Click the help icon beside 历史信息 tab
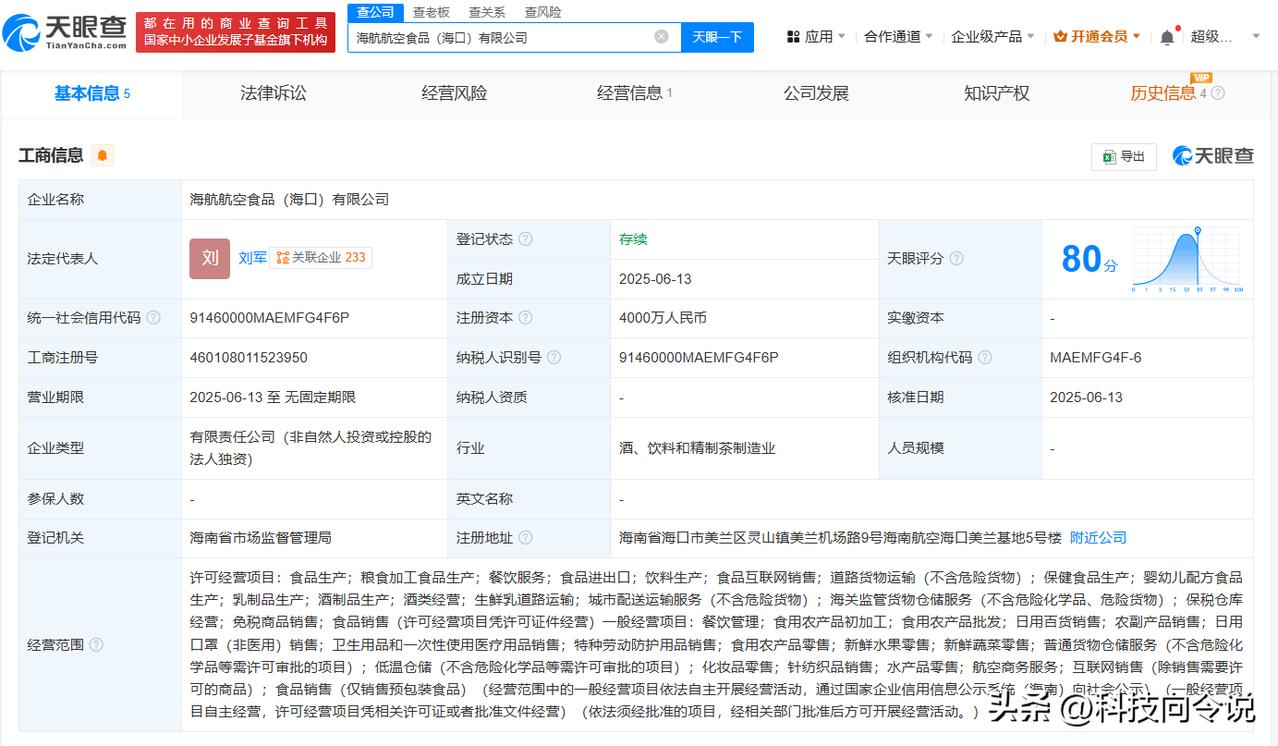 pos(1218,93)
